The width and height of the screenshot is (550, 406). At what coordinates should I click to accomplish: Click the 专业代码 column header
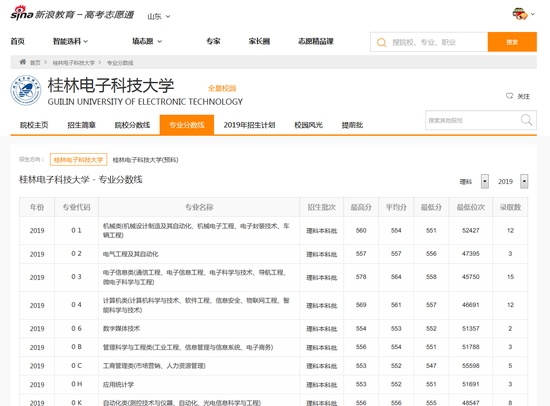pos(76,207)
